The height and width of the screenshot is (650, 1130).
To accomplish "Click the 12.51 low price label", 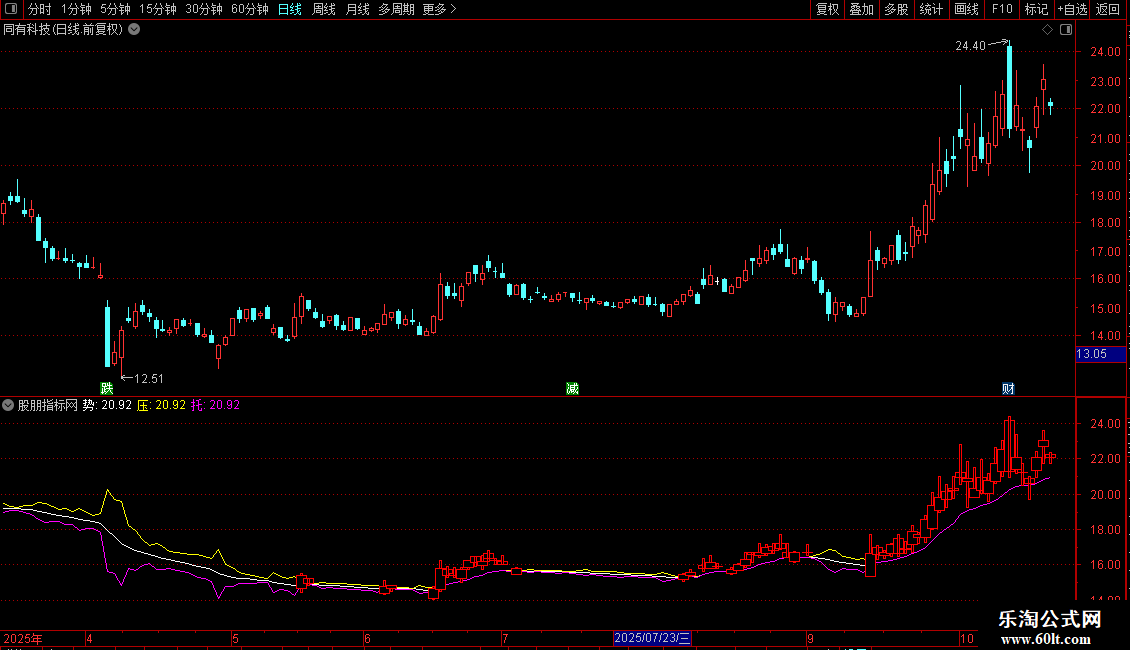I will (x=148, y=378).
